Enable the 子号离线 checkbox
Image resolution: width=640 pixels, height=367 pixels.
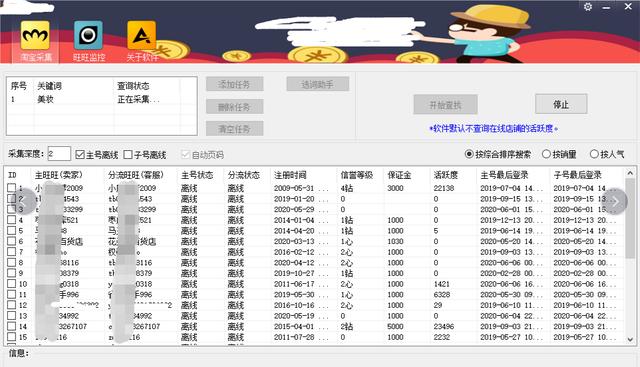[128, 155]
